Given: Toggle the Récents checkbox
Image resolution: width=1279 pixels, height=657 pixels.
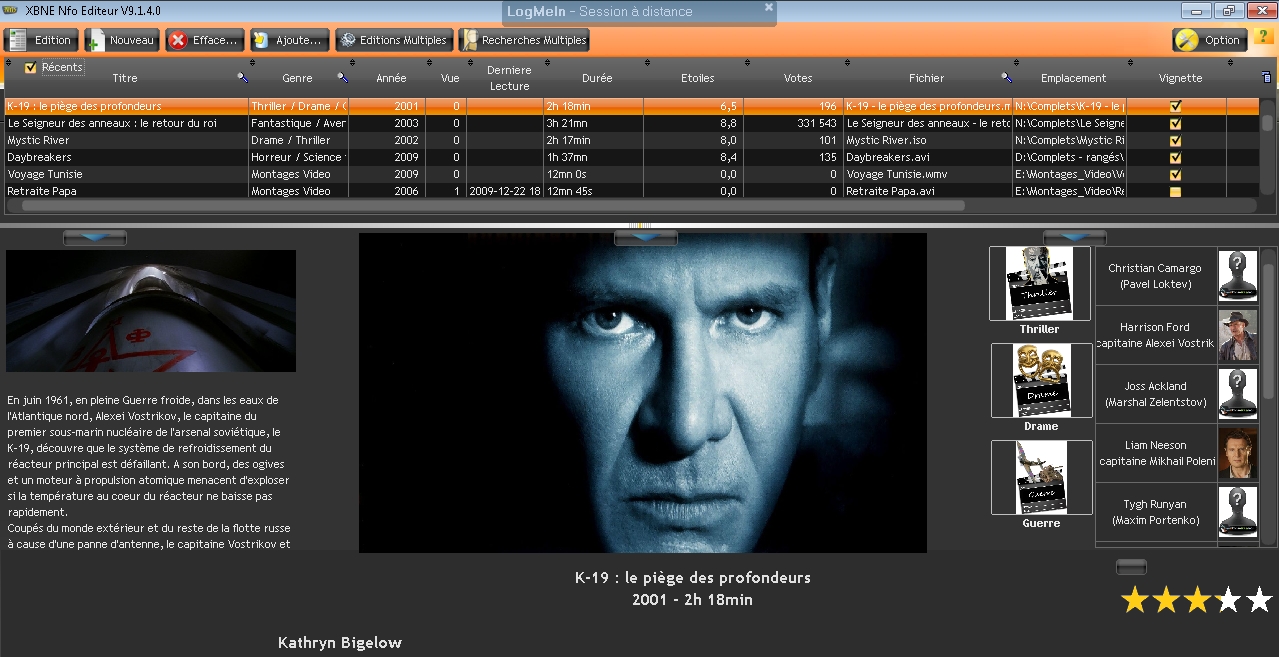Looking at the screenshot, I should coord(30,68).
